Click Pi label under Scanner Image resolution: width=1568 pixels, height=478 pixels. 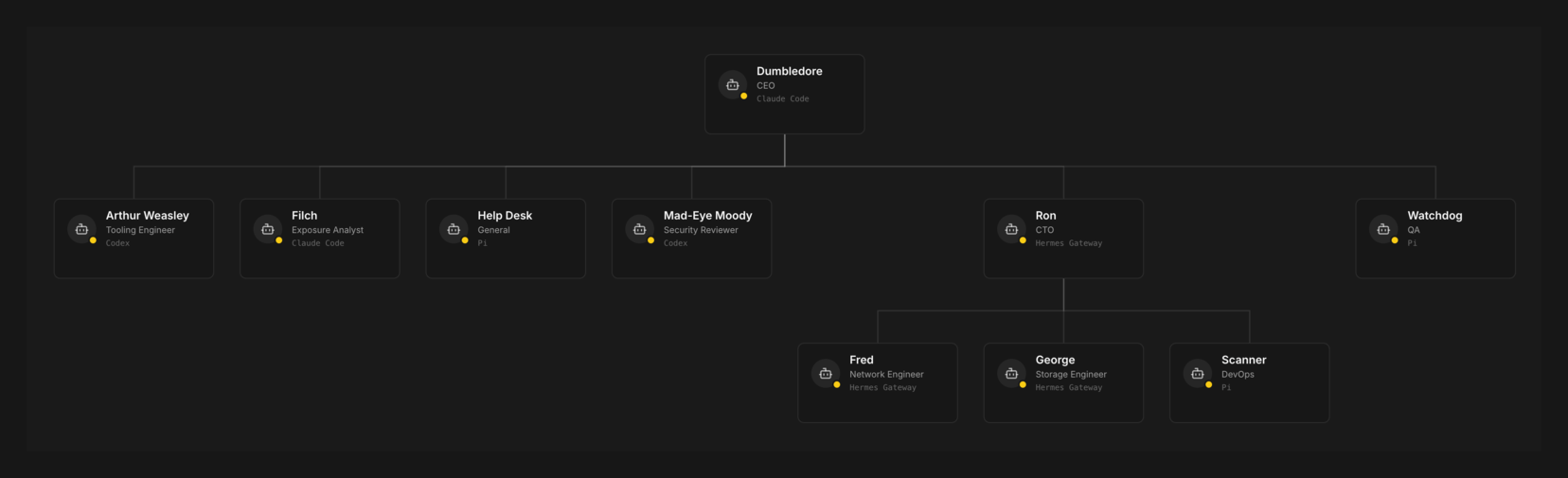[1227, 387]
